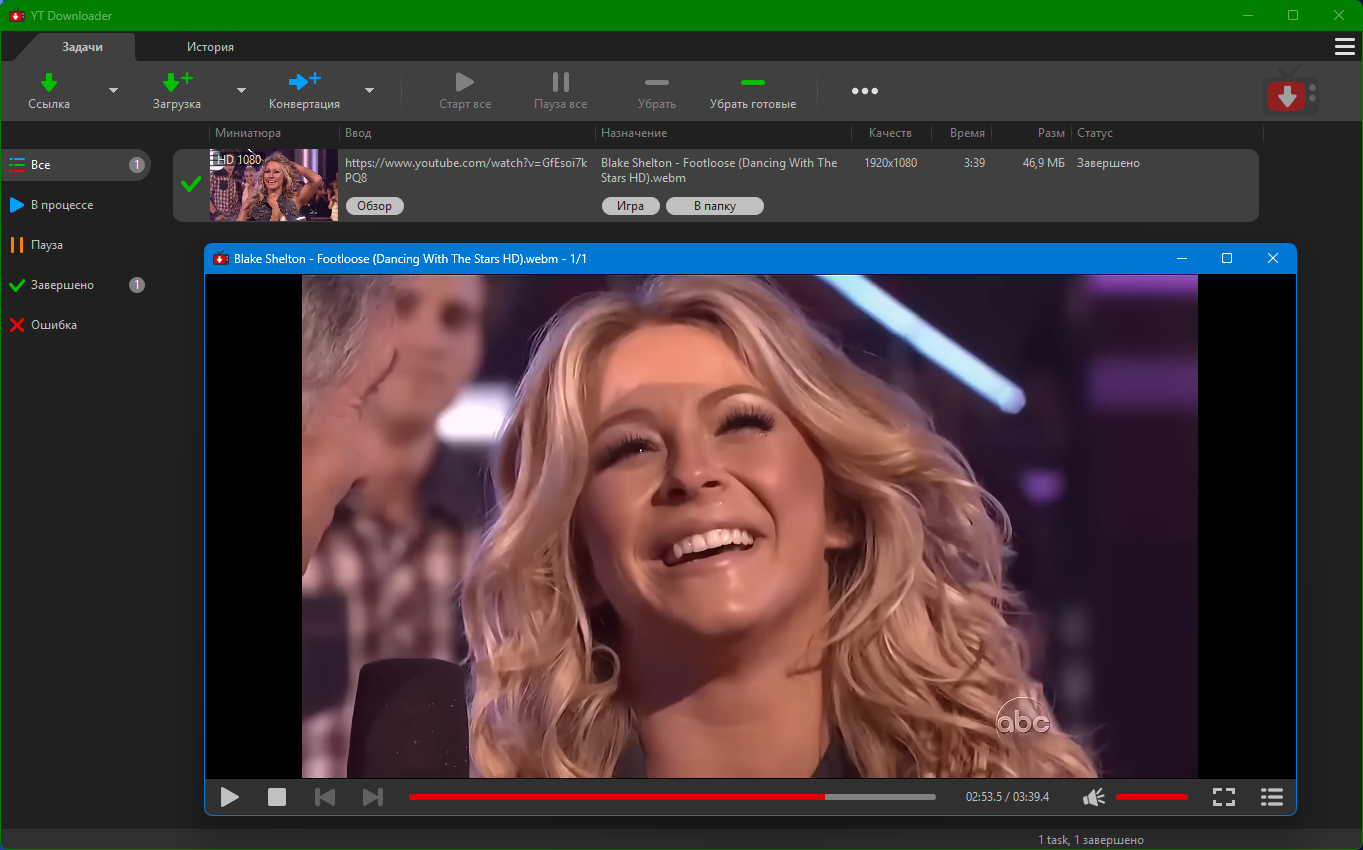The height and width of the screenshot is (850, 1363).
Task: Skip to next track in player
Action: tap(373, 797)
